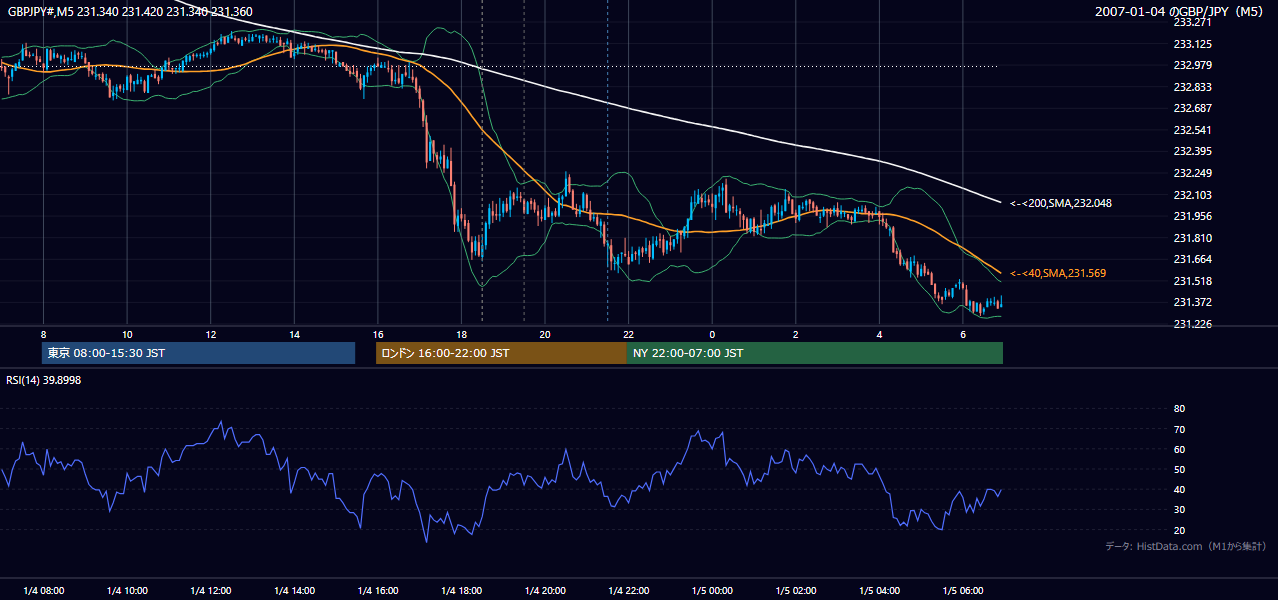Click the RSI(14) 39.8998 indicator label
The image size is (1278, 600).
(44, 380)
